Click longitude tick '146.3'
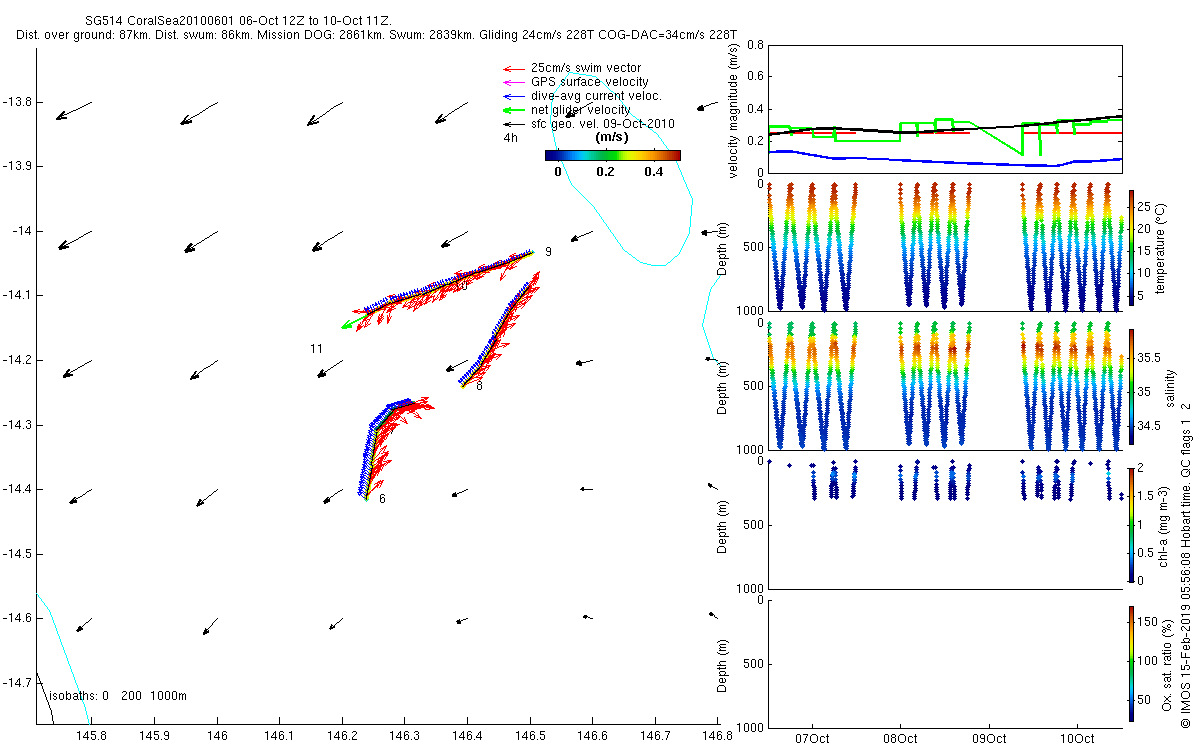 coord(405,736)
